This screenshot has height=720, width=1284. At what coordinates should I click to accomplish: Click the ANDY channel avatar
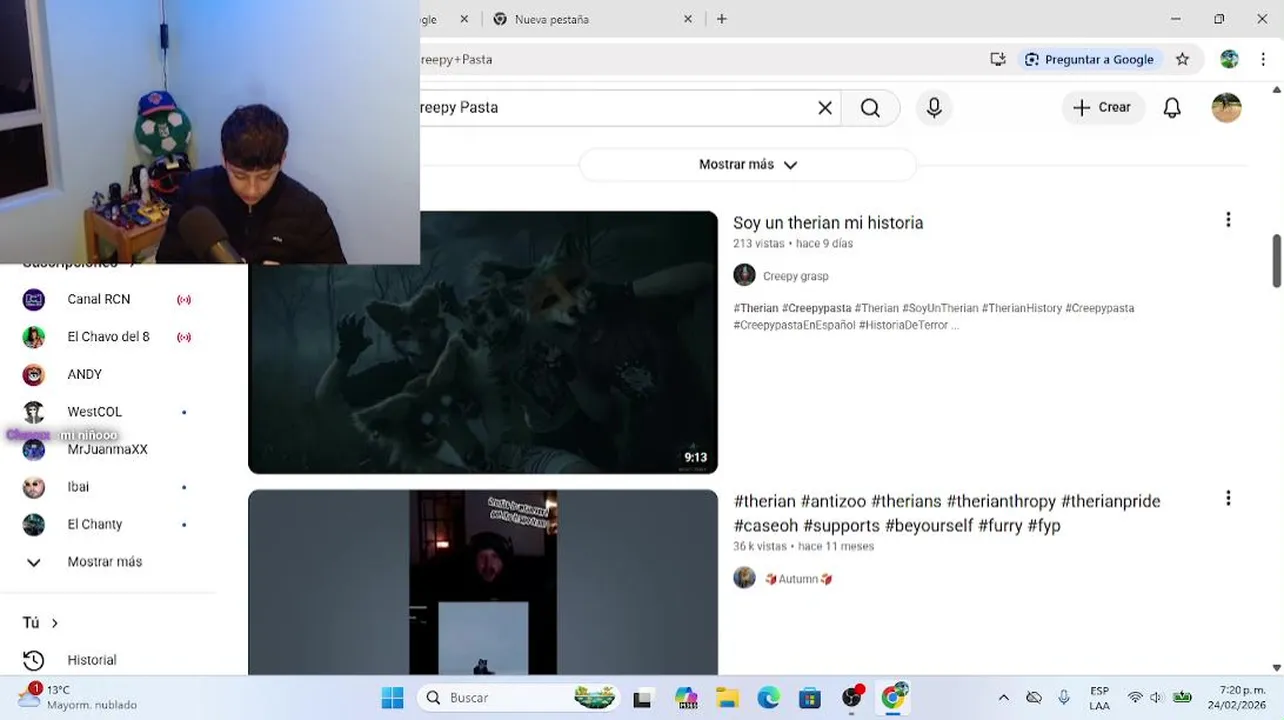(x=34, y=374)
